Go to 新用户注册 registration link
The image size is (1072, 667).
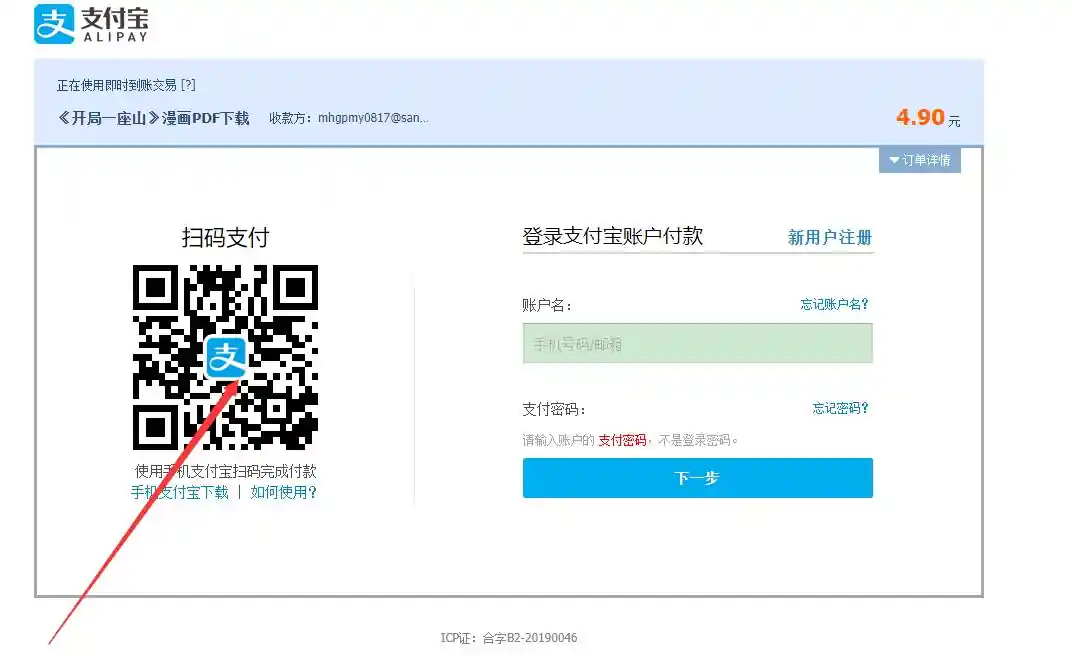click(x=829, y=237)
